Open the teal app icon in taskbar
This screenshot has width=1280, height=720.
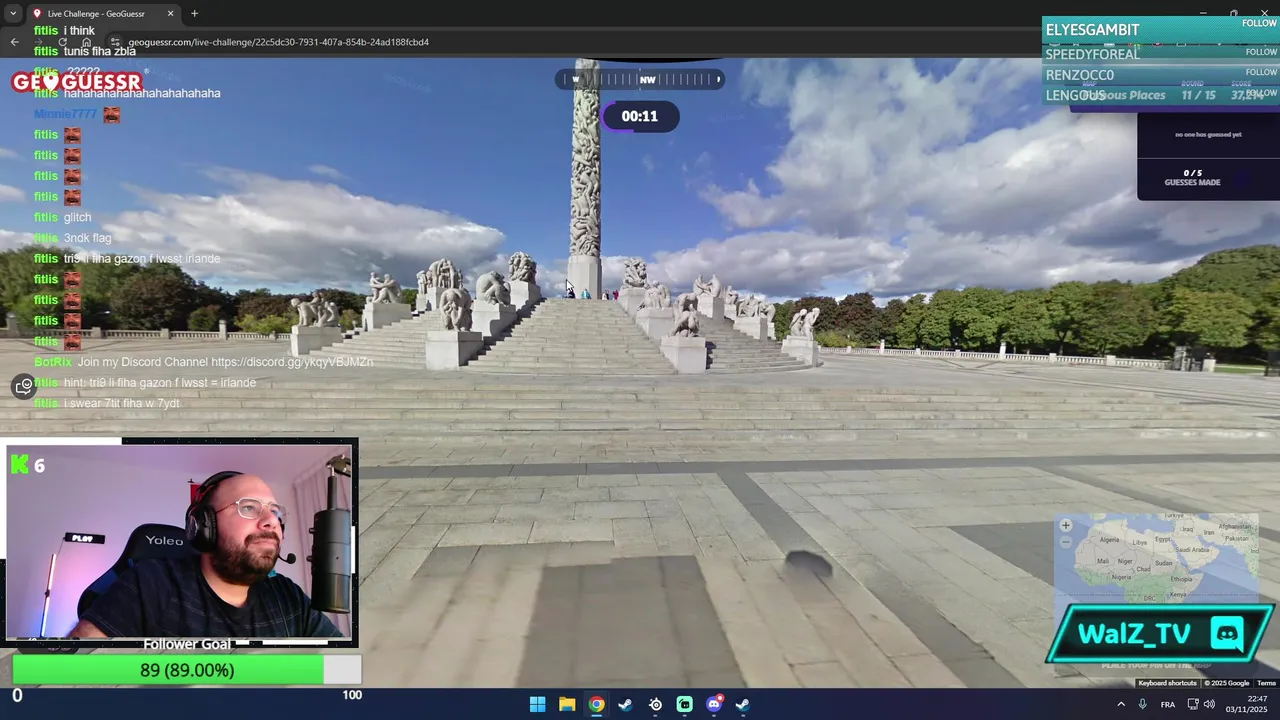(x=684, y=704)
